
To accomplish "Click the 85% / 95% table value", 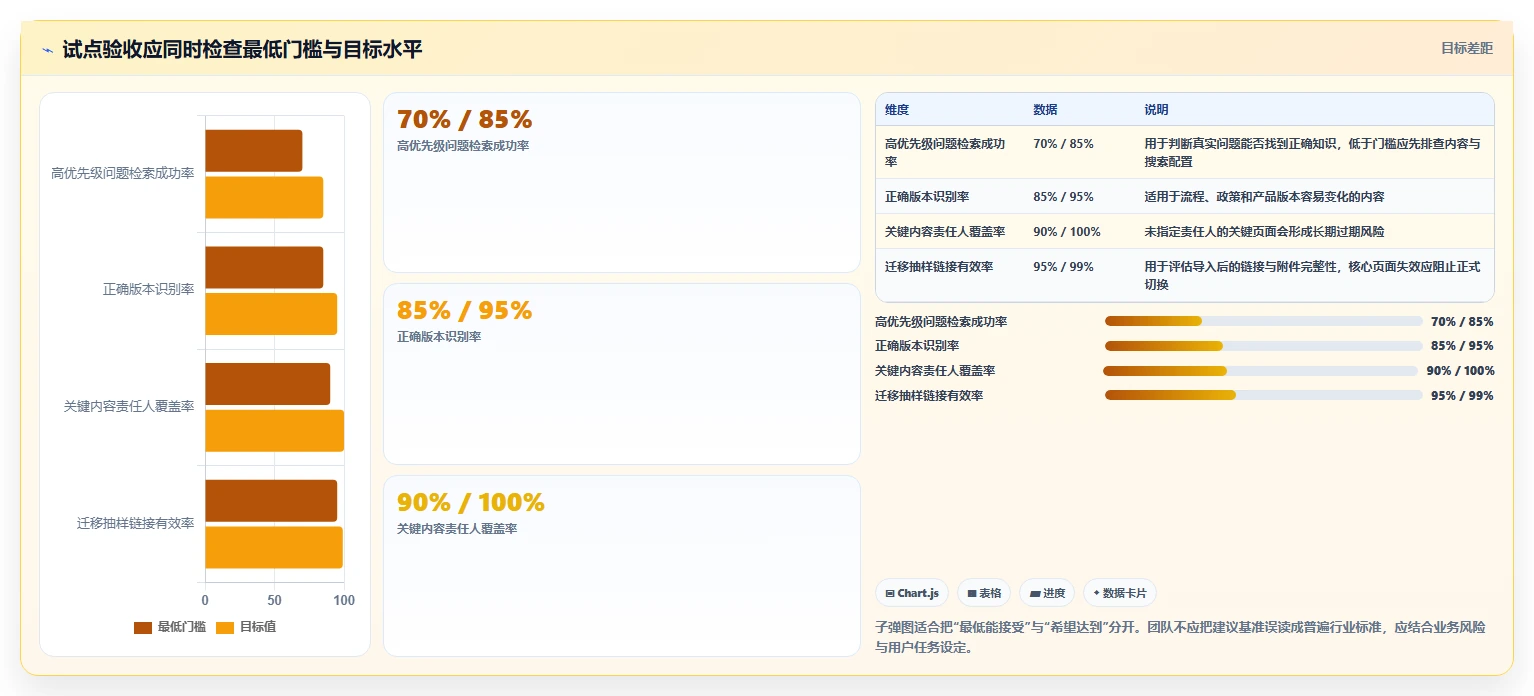I will click(1063, 197).
